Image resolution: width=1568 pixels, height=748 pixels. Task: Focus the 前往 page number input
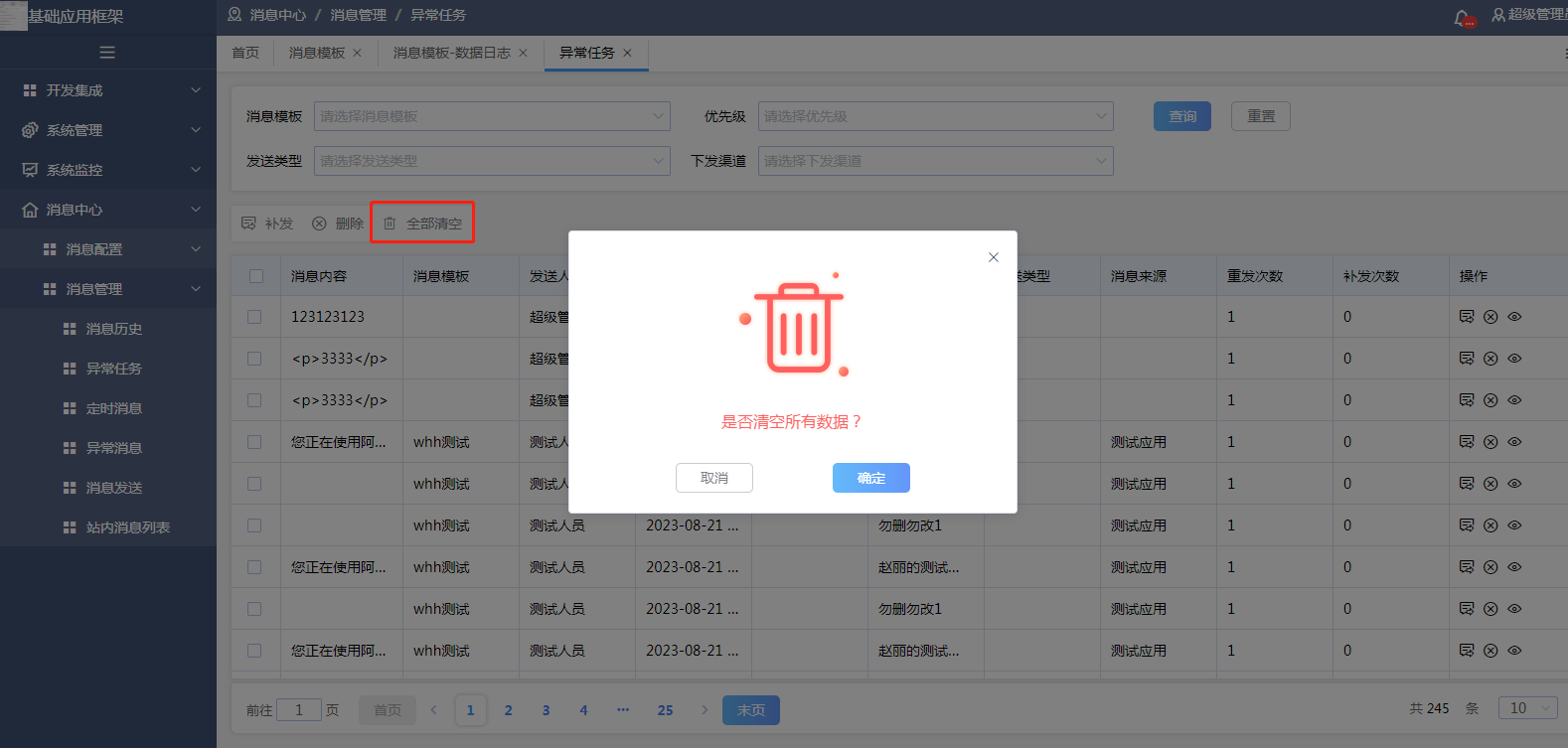pos(299,709)
